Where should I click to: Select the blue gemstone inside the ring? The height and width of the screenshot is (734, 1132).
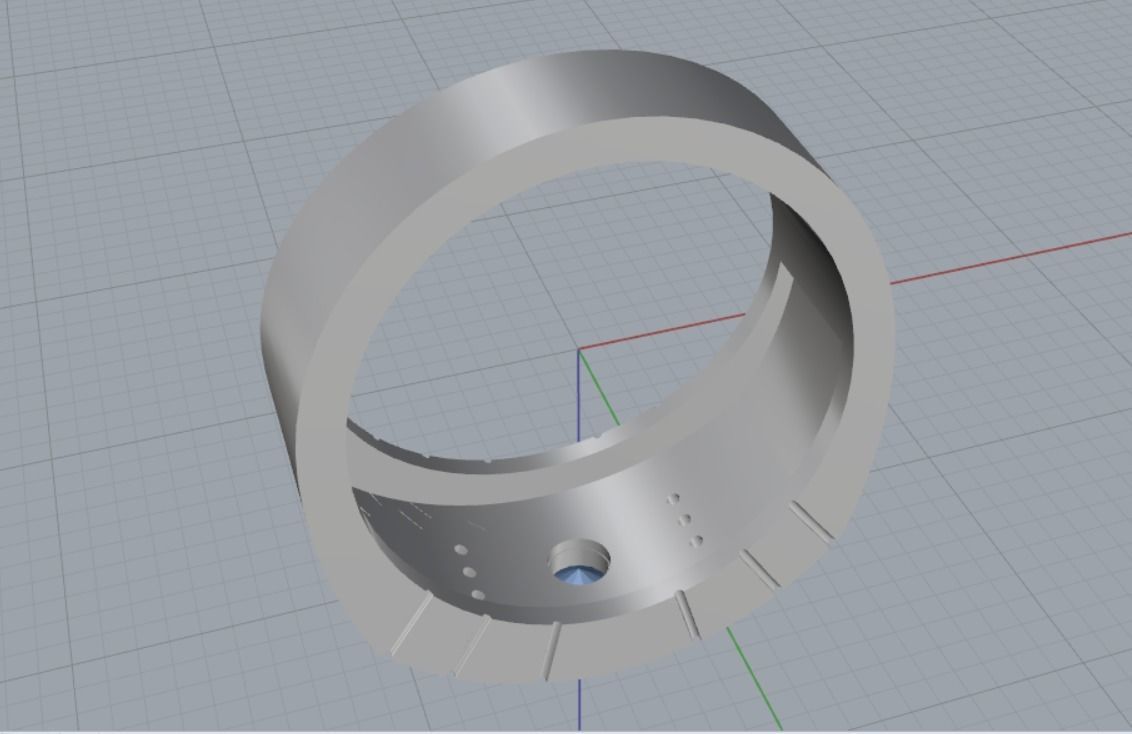(x=580, y=574)
